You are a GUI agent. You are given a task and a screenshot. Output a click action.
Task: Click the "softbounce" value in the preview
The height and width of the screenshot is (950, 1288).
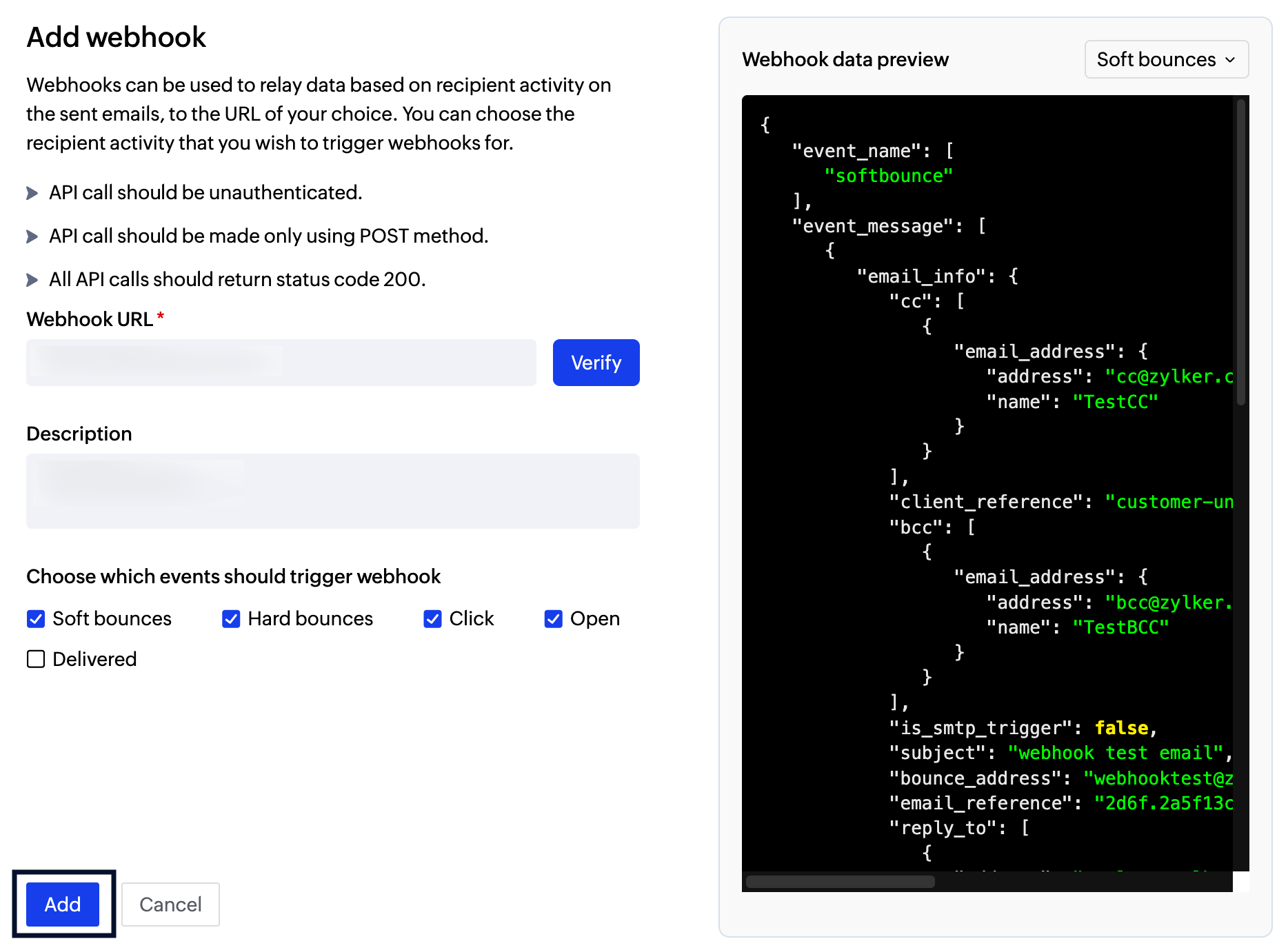click(x=888, y=176)
